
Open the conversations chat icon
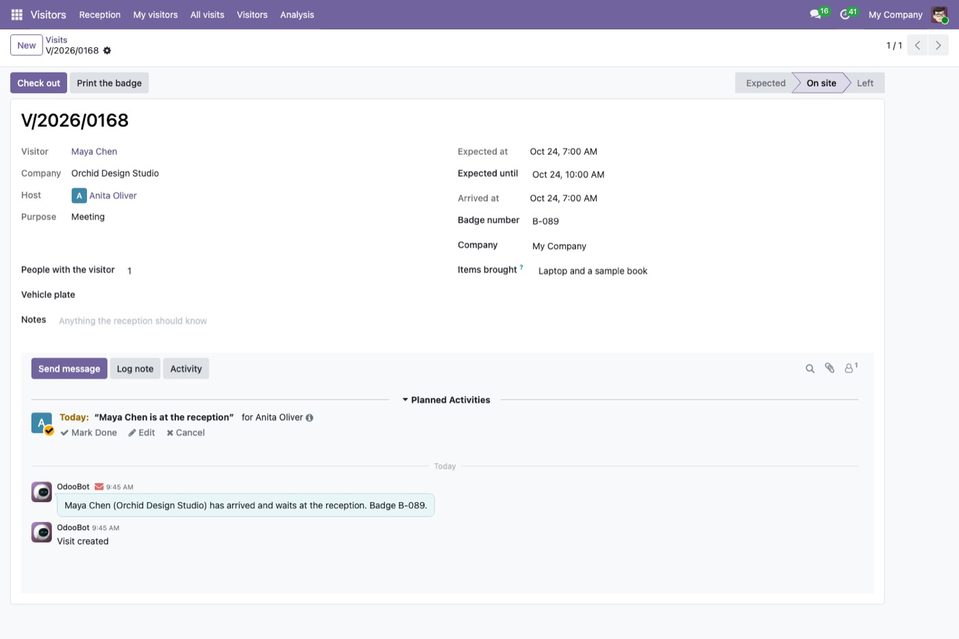pos(815,14)
